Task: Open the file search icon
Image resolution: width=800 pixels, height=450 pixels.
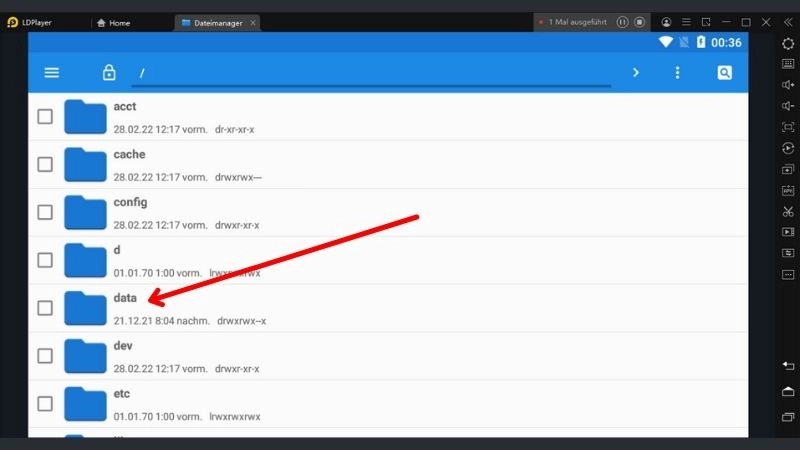Action: coord(724,72)
